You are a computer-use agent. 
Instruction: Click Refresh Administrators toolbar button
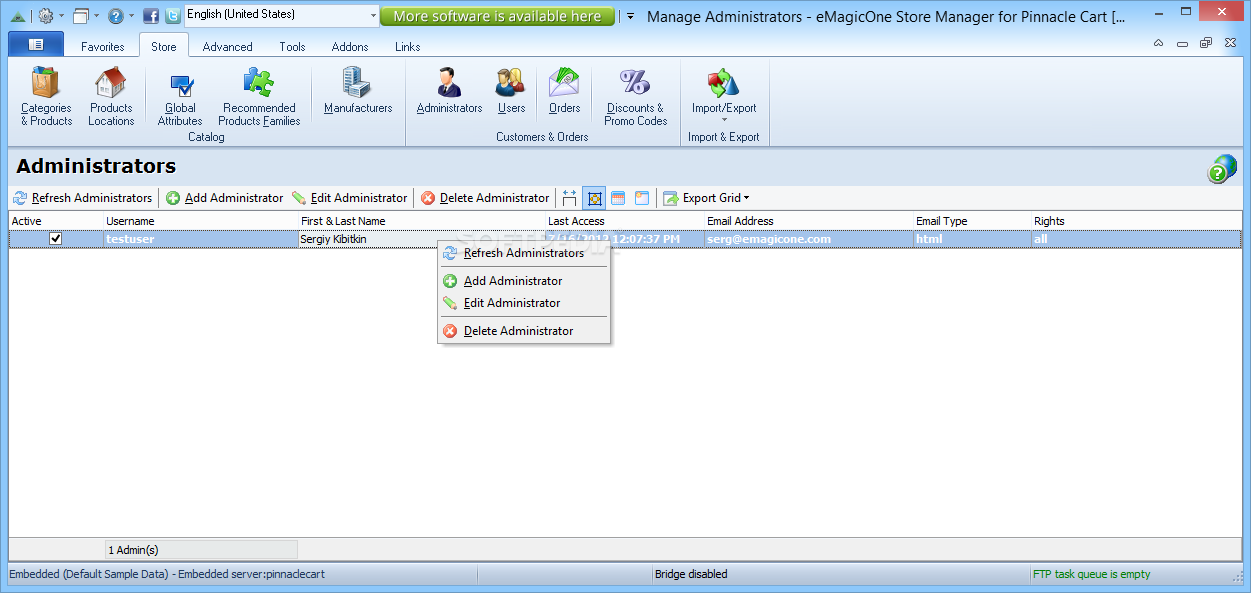click(x=83, y=198)
